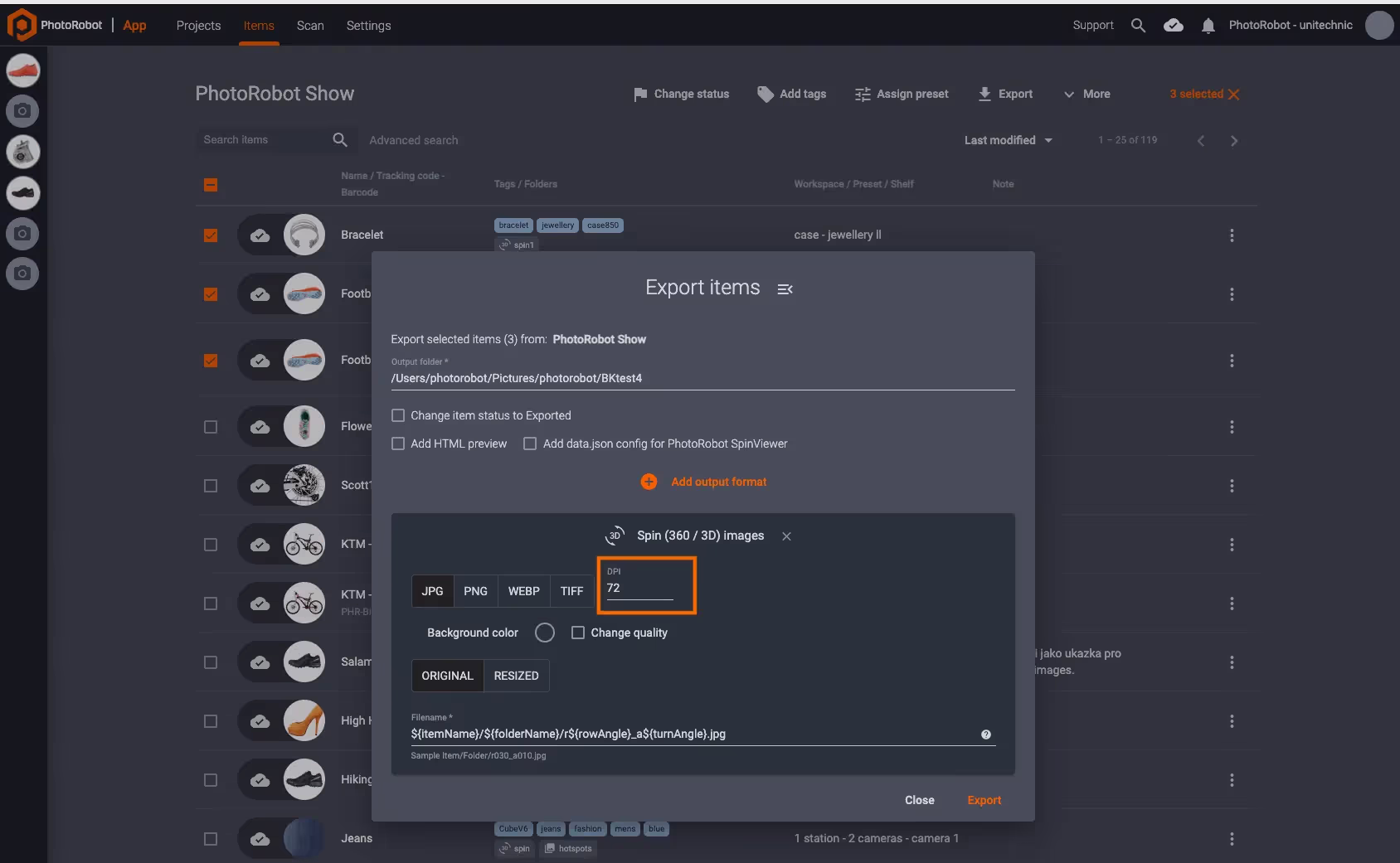
Task: Click the Add tags label icon
Action: pyautogui.click(x=765, y=95)
